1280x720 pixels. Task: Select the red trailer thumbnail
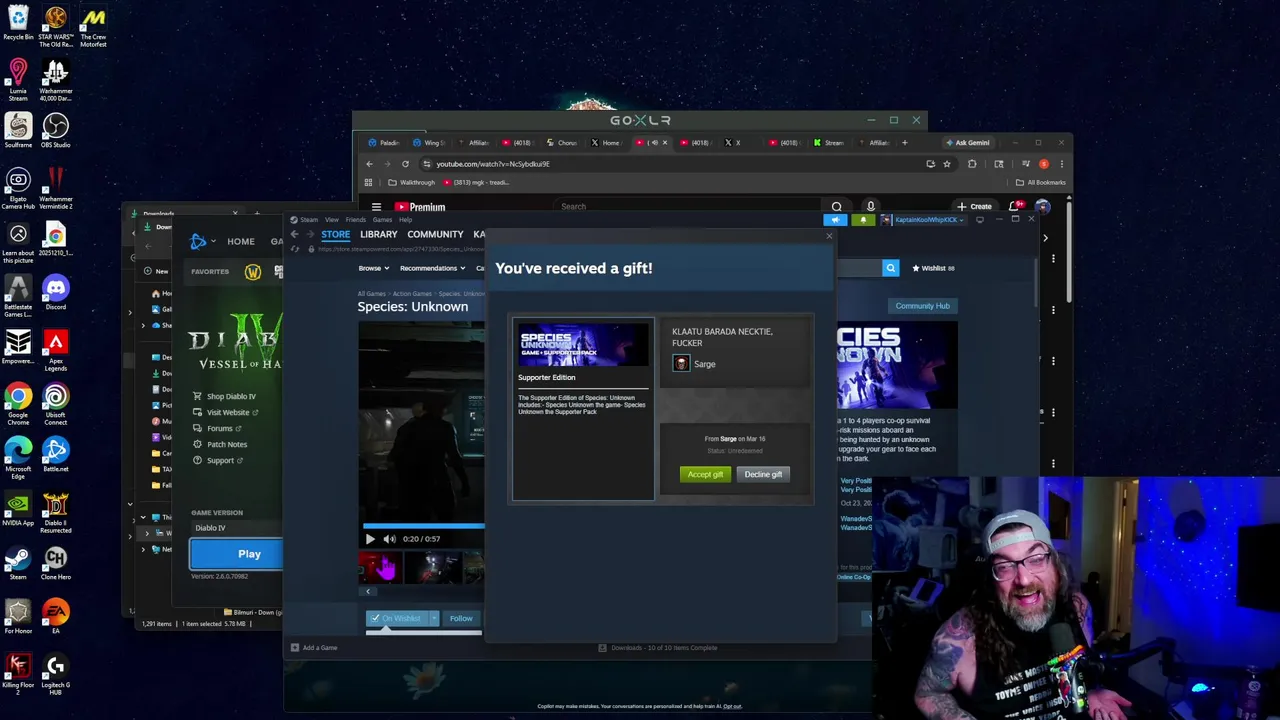[x=379, y=568]
